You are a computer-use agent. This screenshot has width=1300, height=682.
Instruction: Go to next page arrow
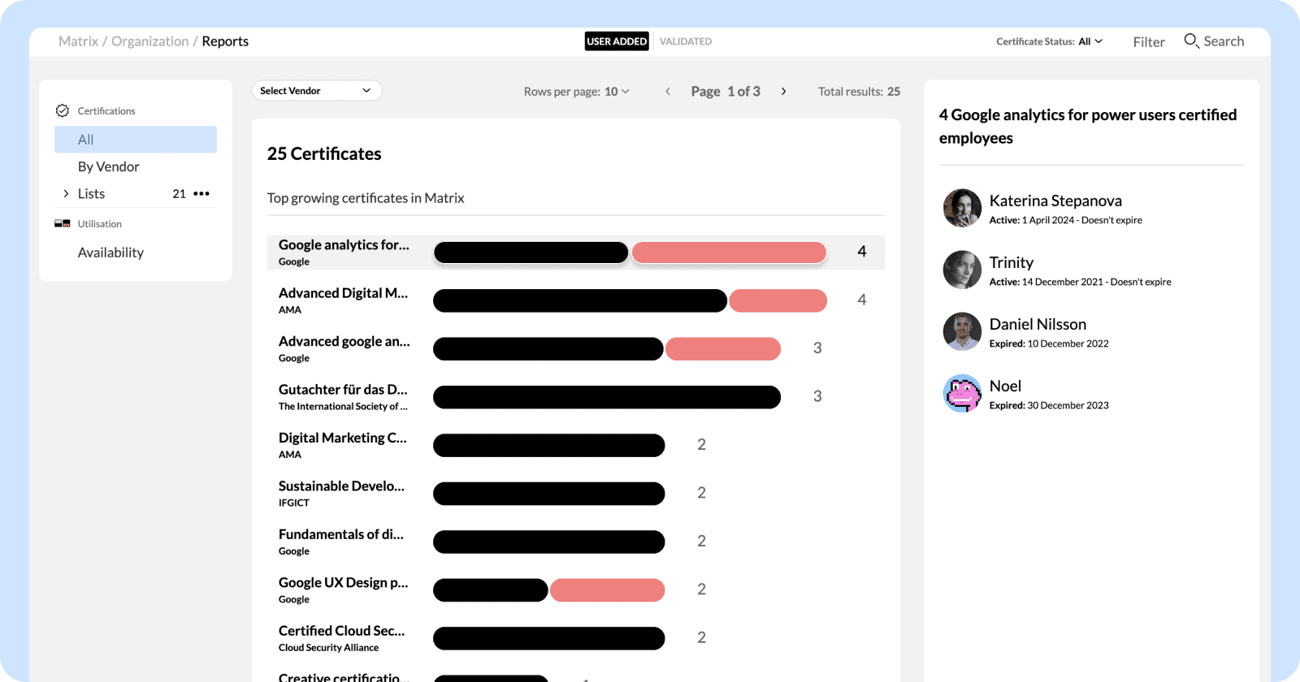tap(784, 91)
